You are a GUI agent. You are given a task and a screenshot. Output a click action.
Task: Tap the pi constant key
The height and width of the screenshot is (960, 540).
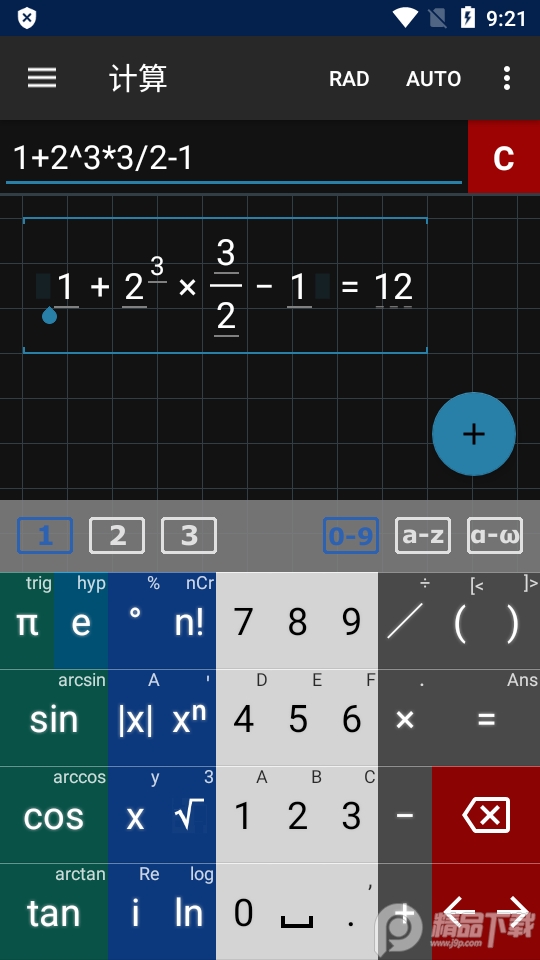(x=27, y=621)
